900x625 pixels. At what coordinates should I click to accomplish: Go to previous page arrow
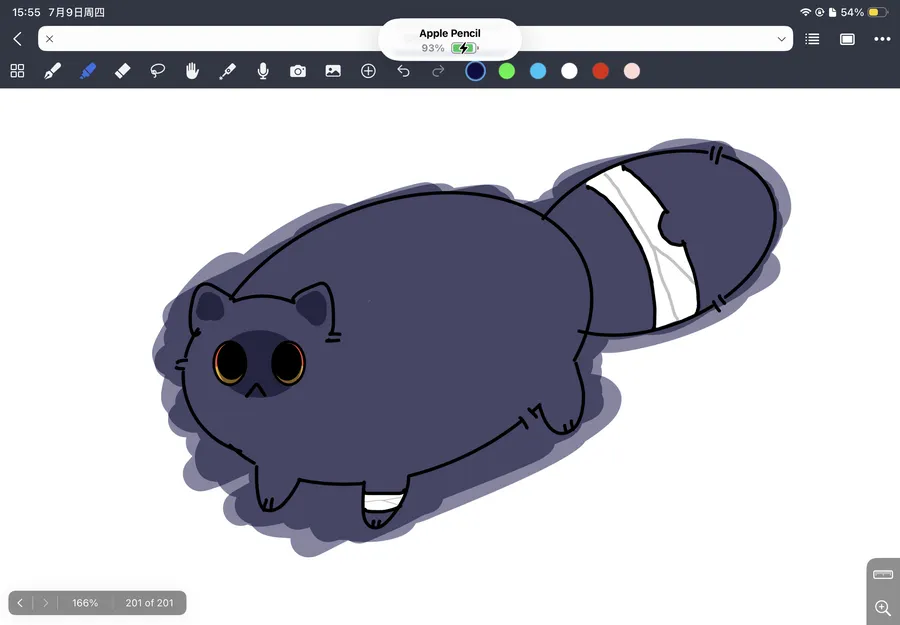20,603
